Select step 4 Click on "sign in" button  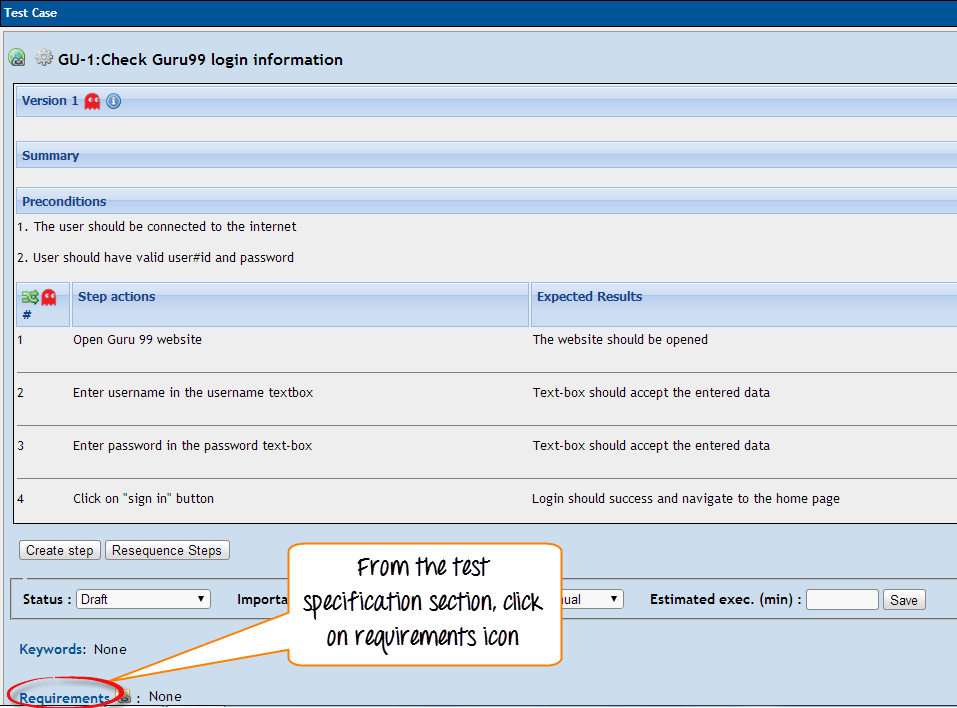pos(143,499)
